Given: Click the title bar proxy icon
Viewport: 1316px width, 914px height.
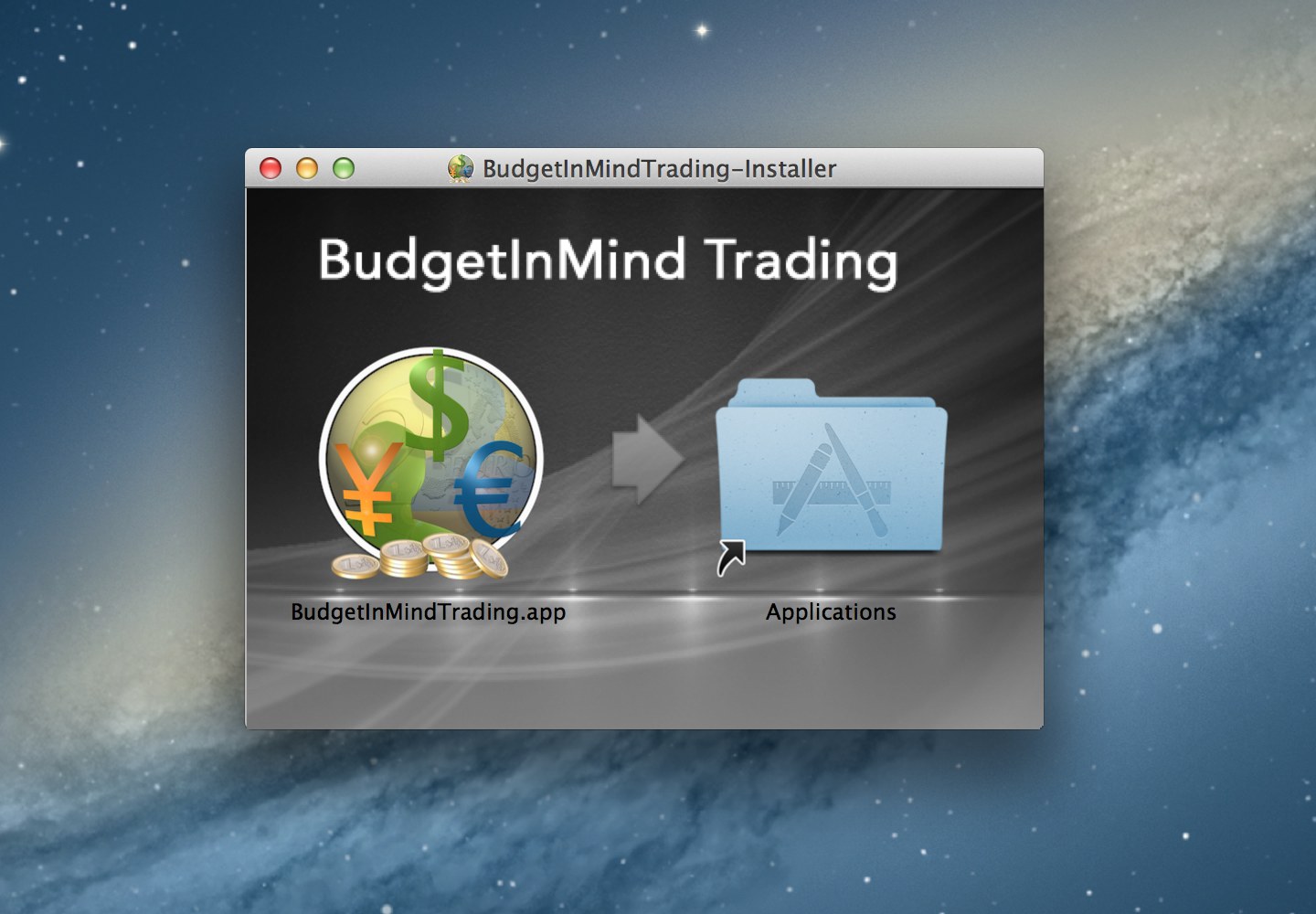Looking at the screenshot, I should (x=461, y=168).
